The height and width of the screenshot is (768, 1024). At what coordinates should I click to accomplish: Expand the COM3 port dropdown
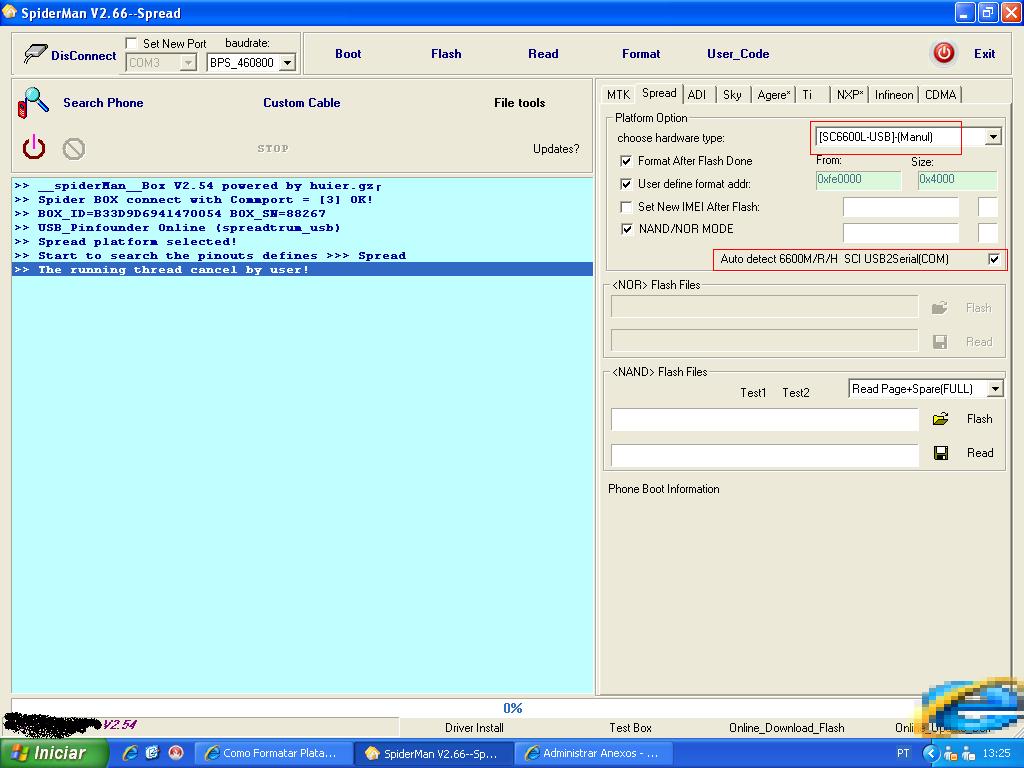point(188,63)
